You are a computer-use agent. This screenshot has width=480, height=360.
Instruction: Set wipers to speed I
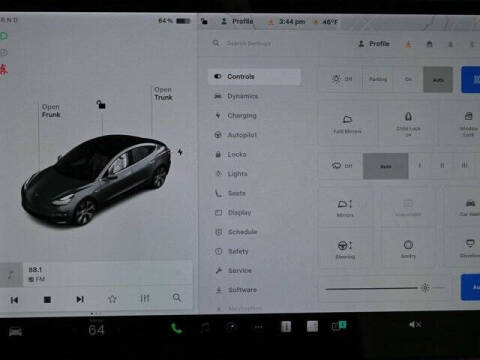click(420, 165)
